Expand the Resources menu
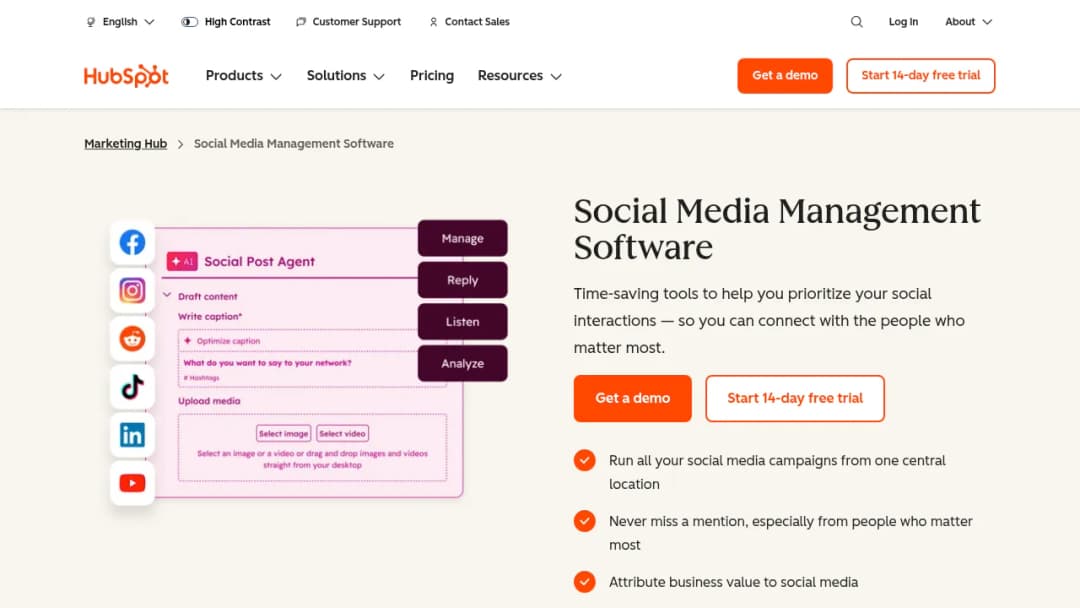 519,76
